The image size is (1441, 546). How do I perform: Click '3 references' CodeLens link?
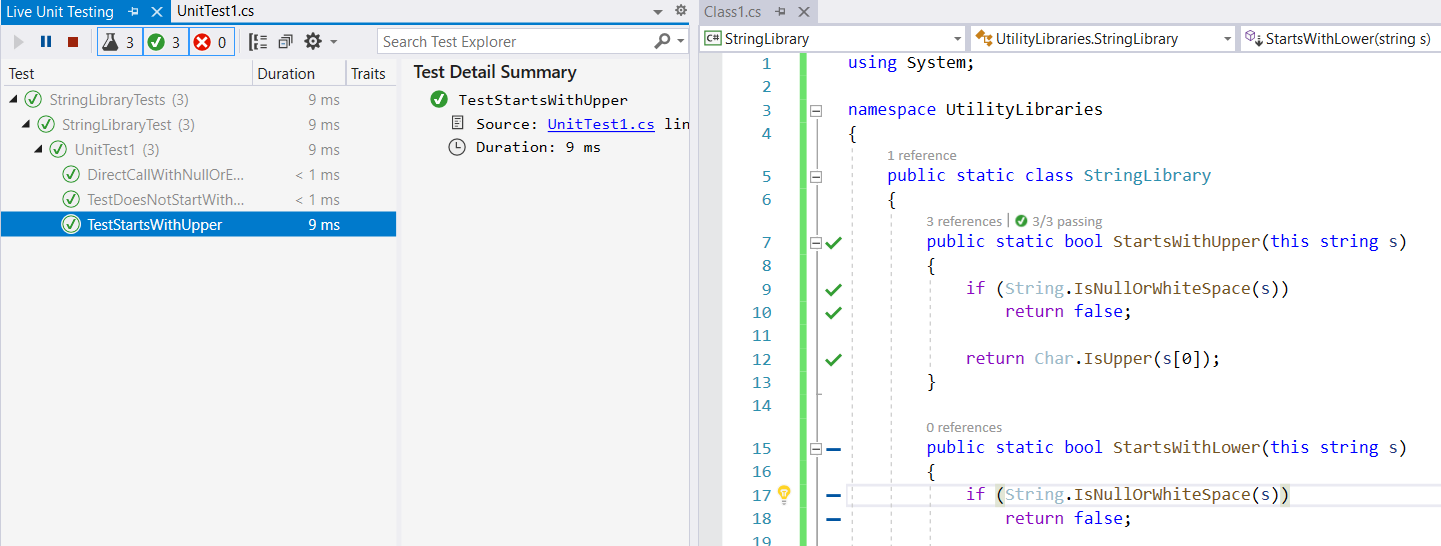point(964,221)
